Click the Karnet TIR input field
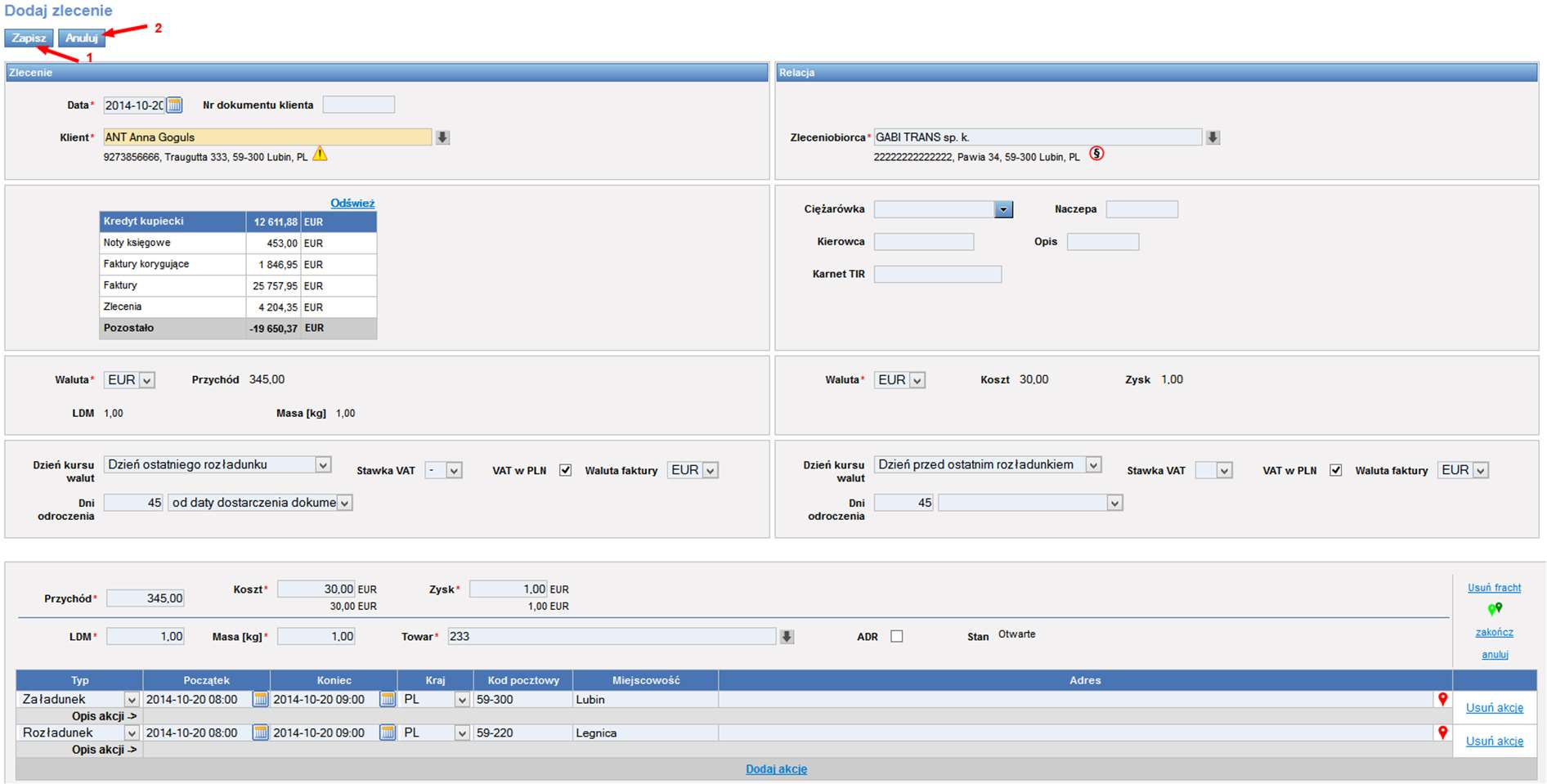Screen dimensions: 1547x784 (x=938, y=274)
